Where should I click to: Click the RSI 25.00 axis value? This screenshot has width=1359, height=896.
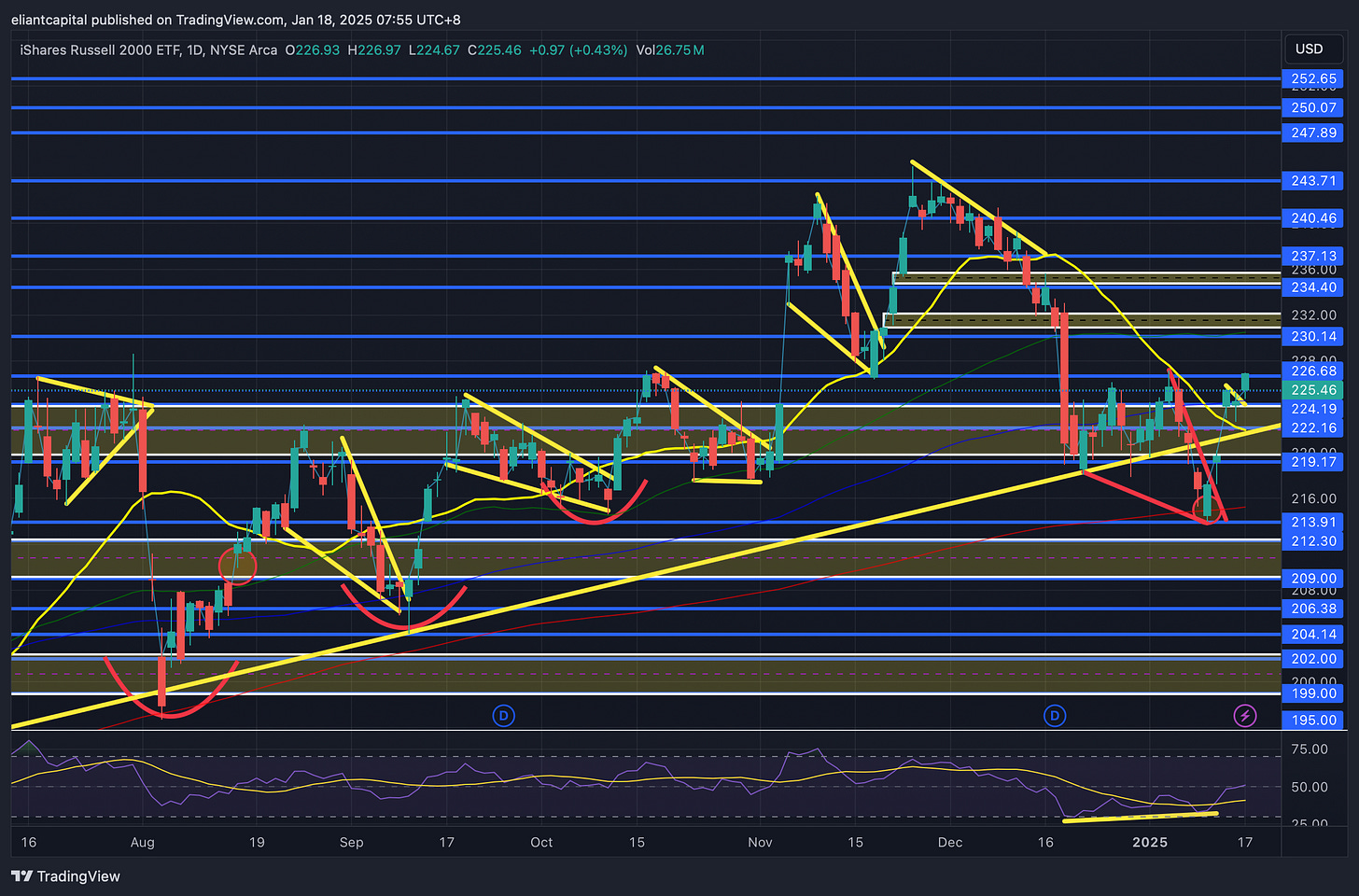coord(1309,823)
